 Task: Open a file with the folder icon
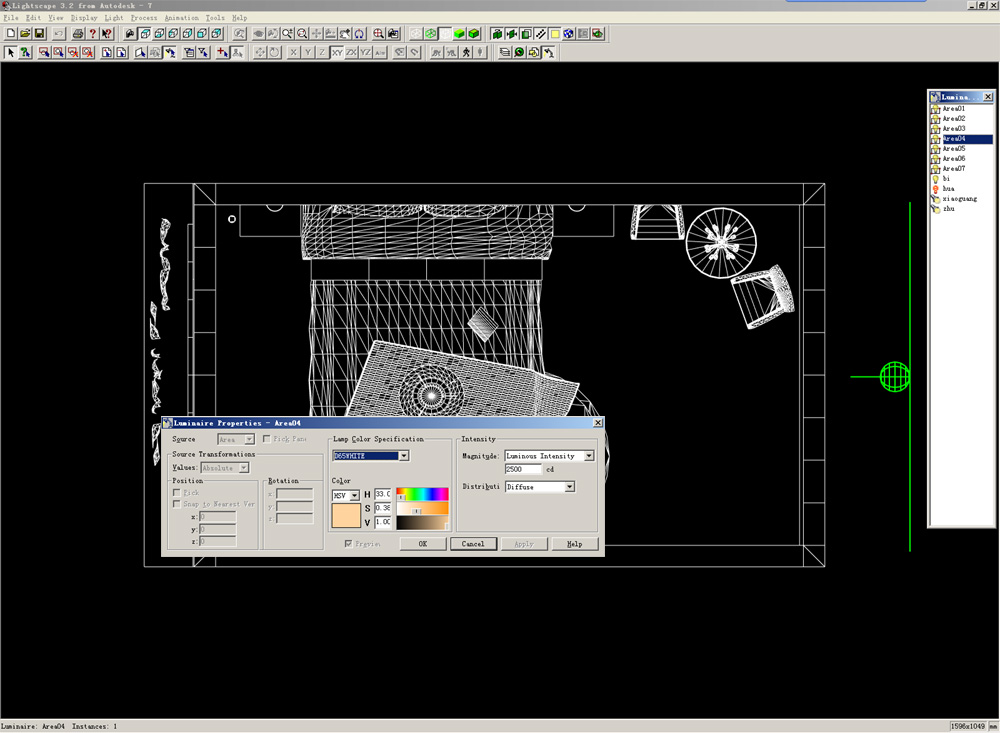25,33
